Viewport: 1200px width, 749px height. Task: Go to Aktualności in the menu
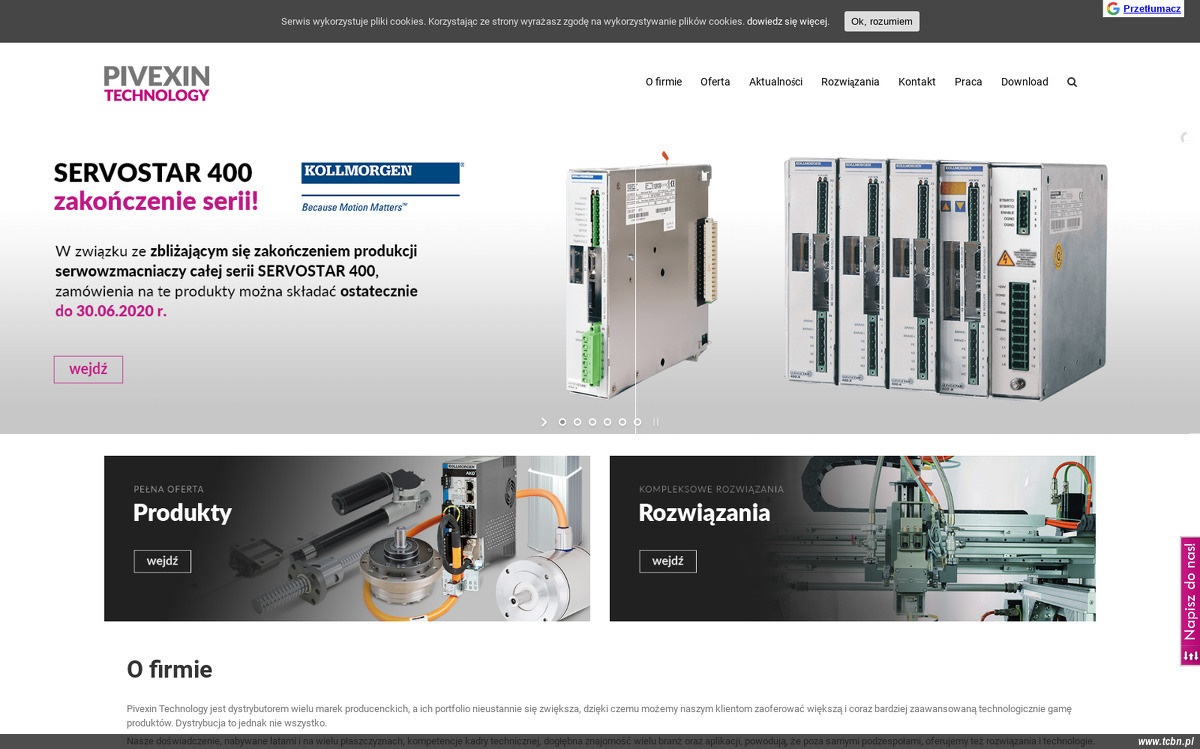(x=776, y=82)
